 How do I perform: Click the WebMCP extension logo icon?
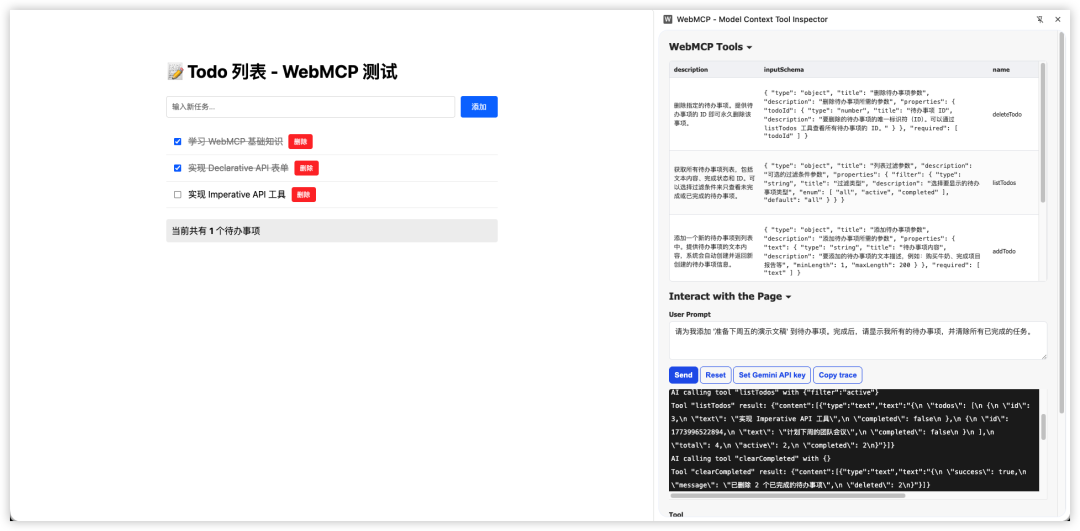(x=667, y=19)
